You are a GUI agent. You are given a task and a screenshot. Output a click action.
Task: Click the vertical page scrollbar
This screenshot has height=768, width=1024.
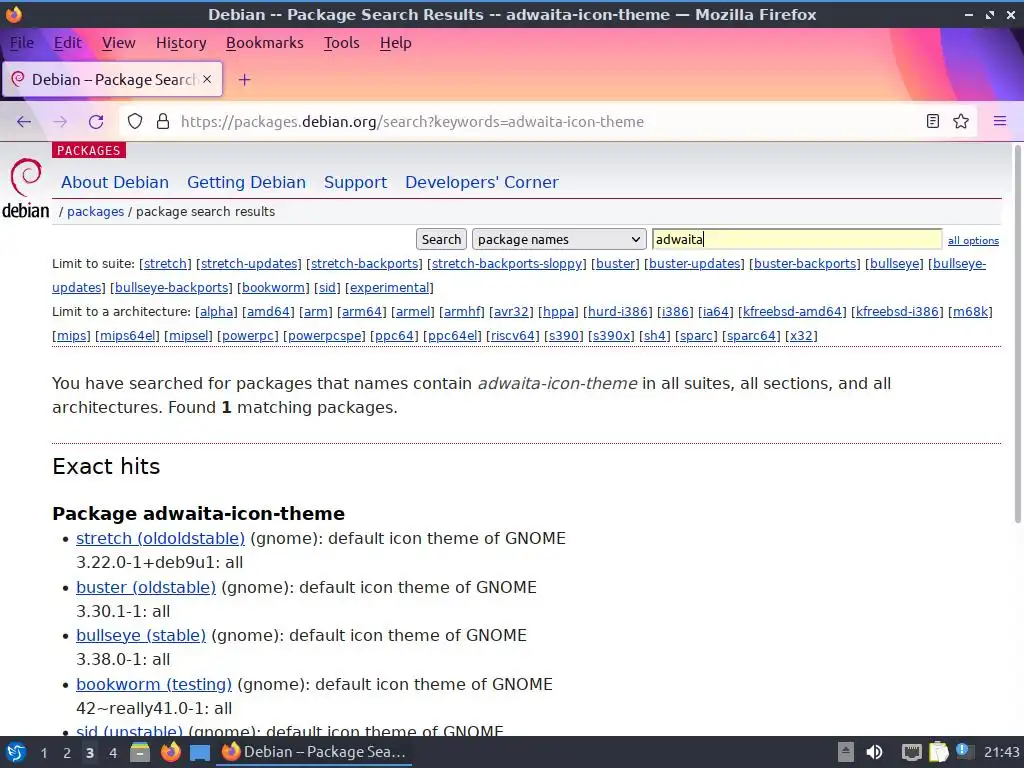[x=1017, y=333]
